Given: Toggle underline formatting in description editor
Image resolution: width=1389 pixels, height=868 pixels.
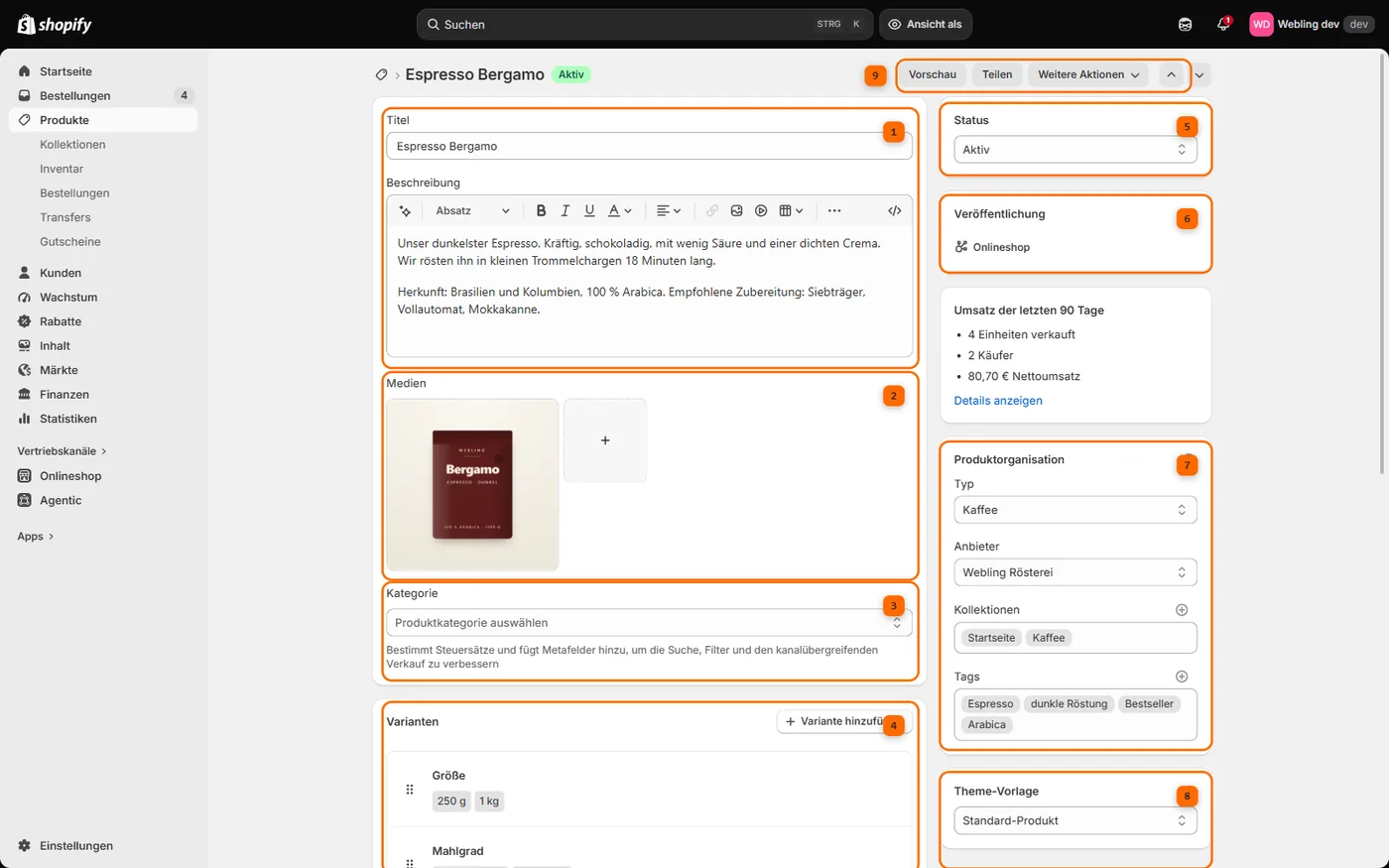Looking at the screenshot, I should coord(589,210).
